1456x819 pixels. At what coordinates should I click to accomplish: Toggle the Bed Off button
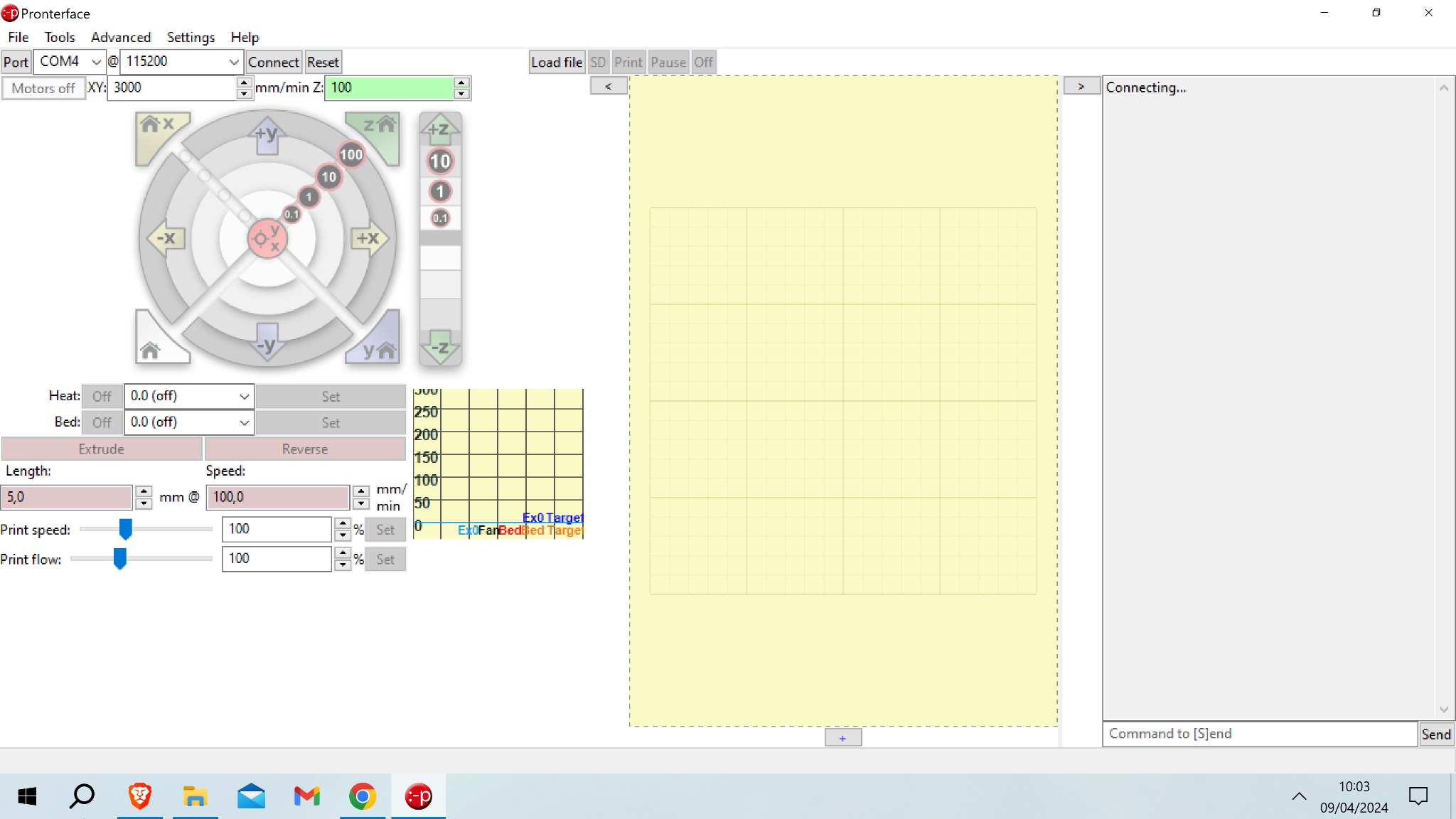pyautogui.click(x=102, y=422)
